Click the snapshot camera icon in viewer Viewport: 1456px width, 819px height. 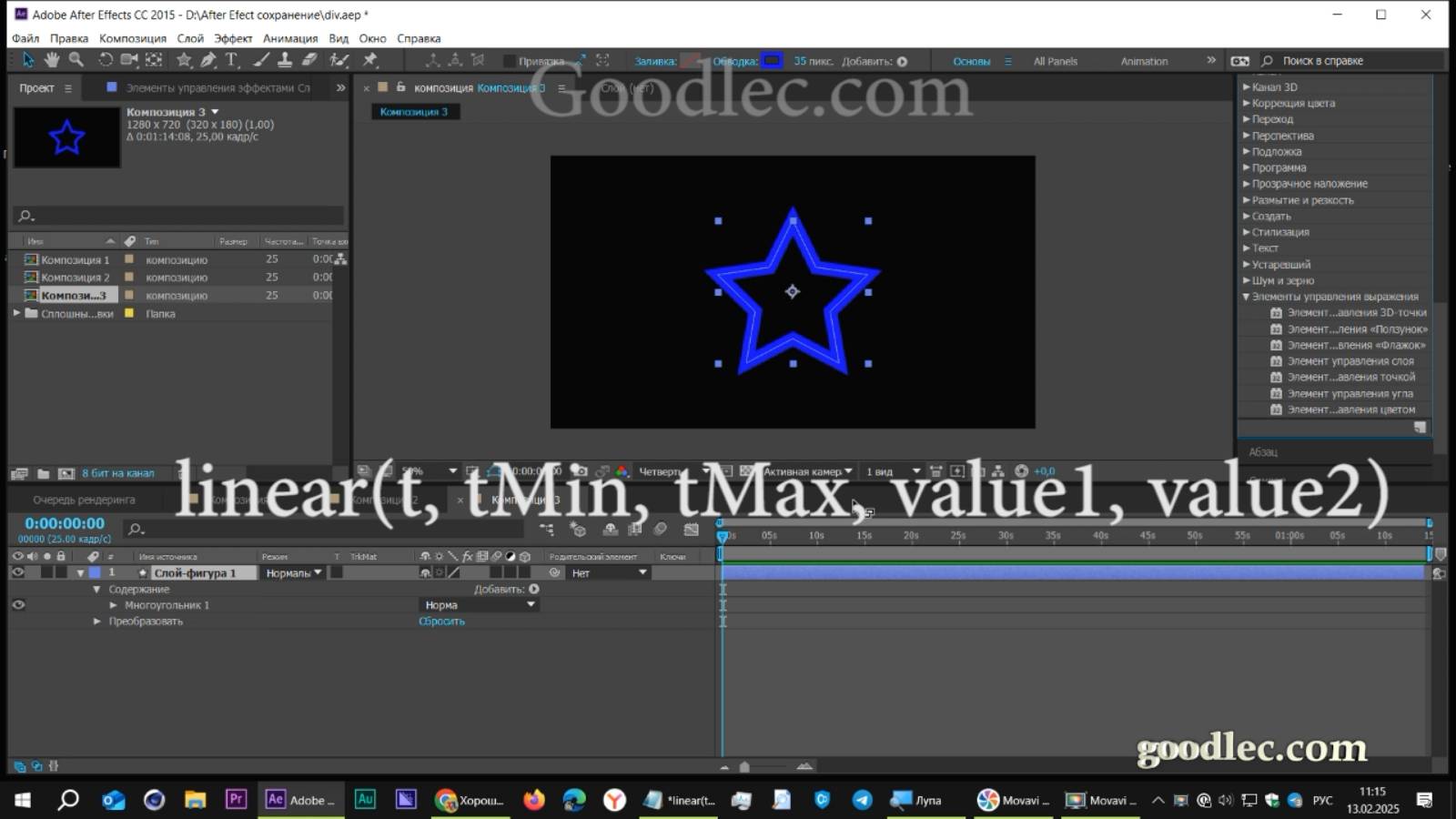[579, 471]
